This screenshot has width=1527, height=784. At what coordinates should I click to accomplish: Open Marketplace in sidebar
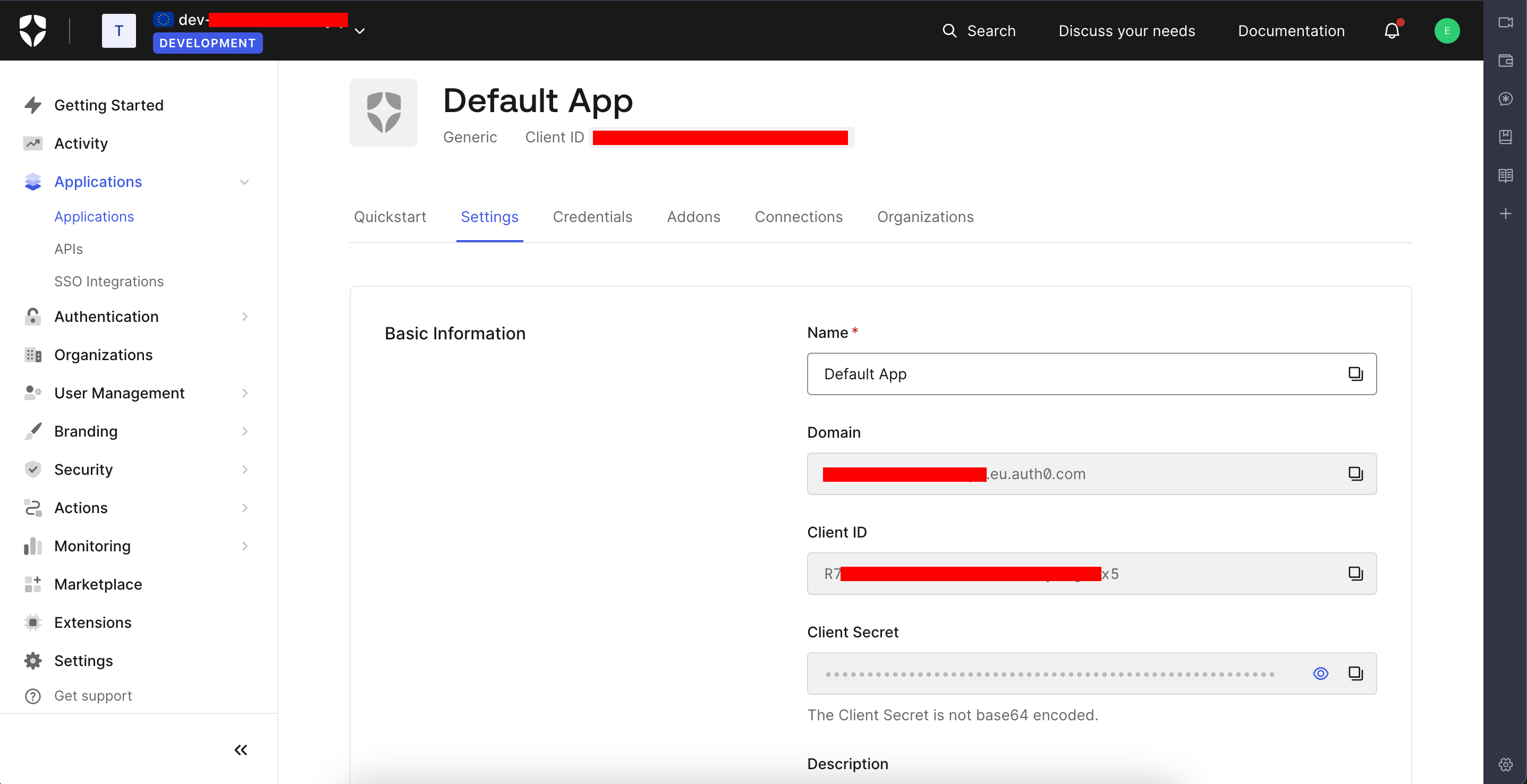98,584
